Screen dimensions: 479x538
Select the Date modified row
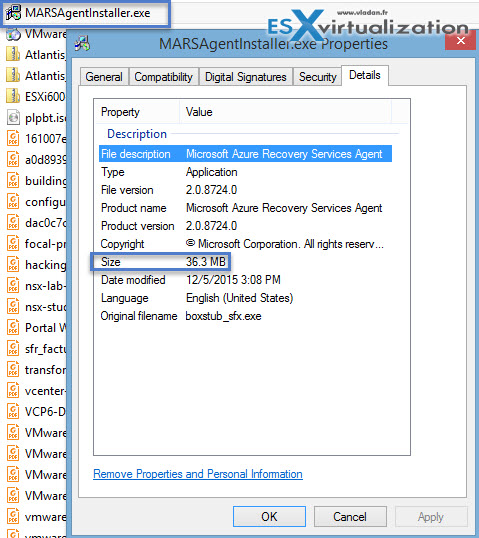245,280
